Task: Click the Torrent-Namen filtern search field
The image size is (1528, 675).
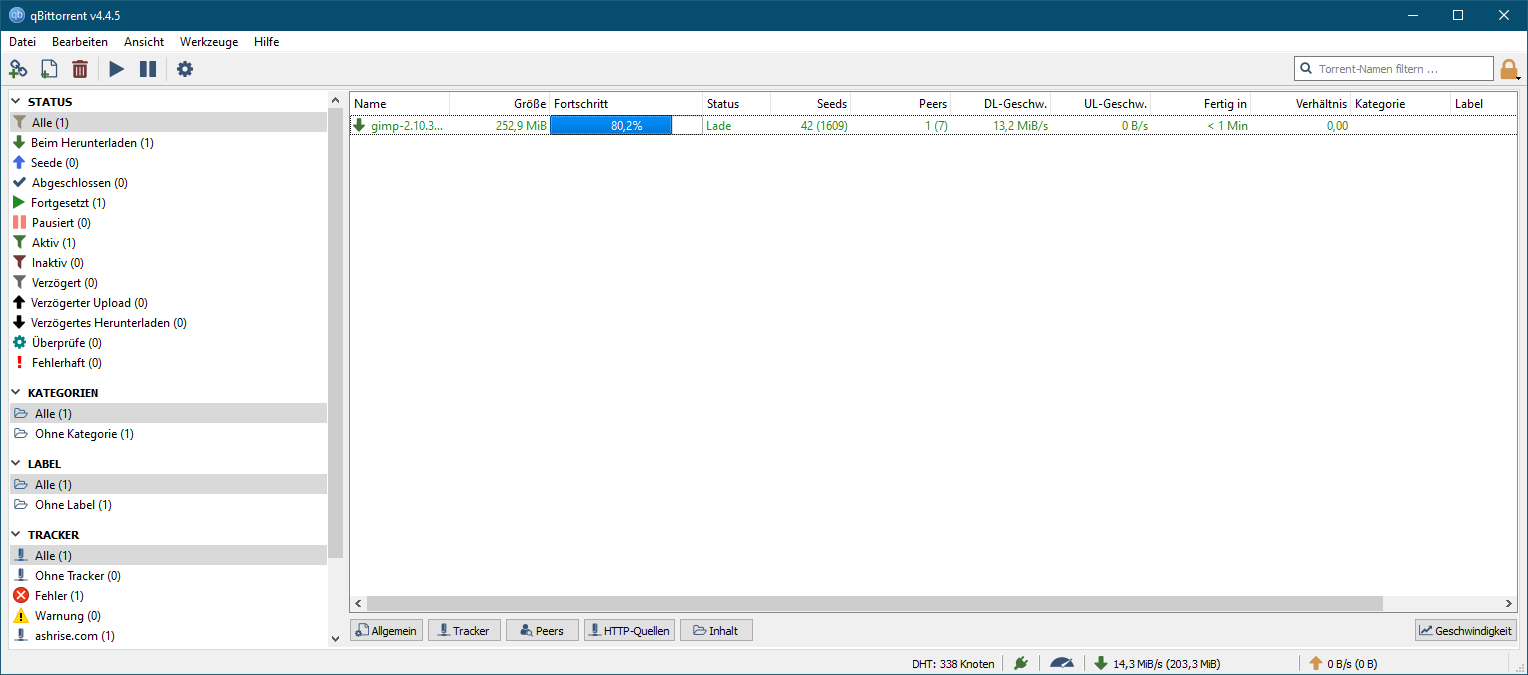Action: point(1393,69)
